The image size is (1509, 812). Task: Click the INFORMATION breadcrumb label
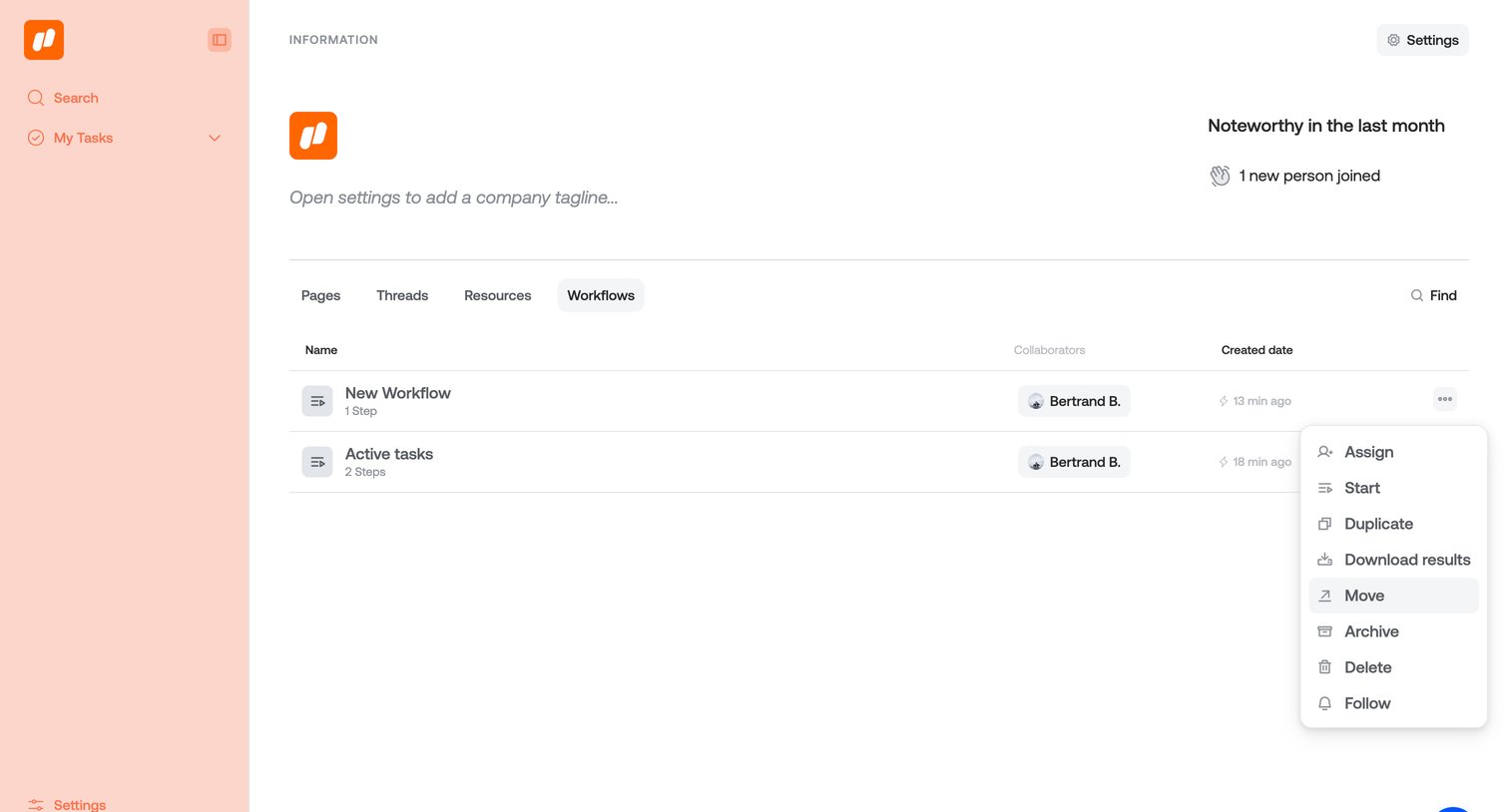tap(333, 40)
